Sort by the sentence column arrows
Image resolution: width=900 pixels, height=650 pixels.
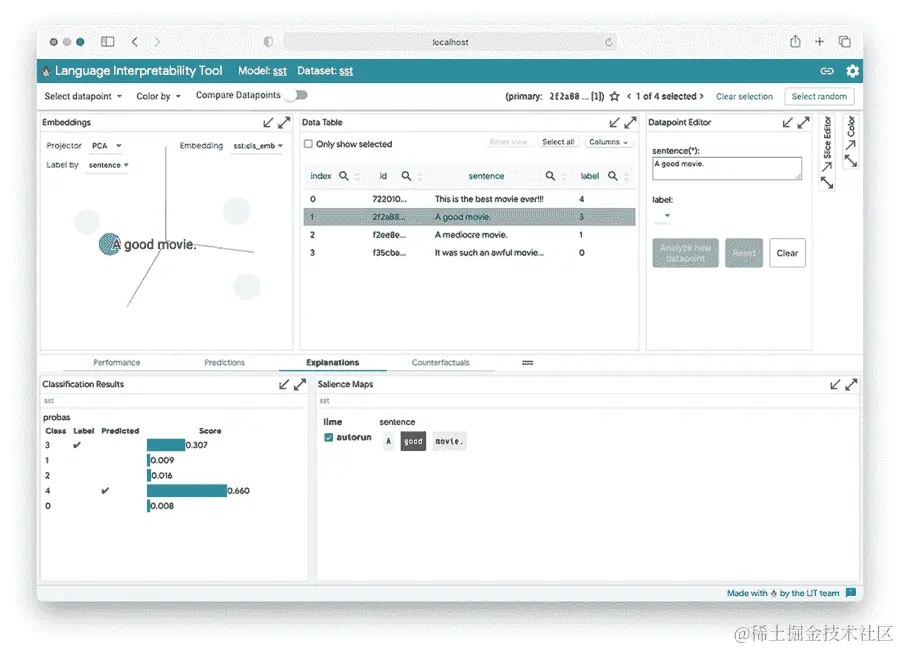tap(564, 176)
